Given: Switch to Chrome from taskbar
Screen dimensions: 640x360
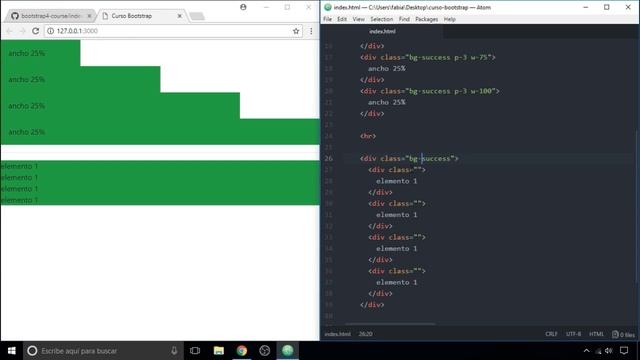Looking at the screenshot, I should coord(242,351).
